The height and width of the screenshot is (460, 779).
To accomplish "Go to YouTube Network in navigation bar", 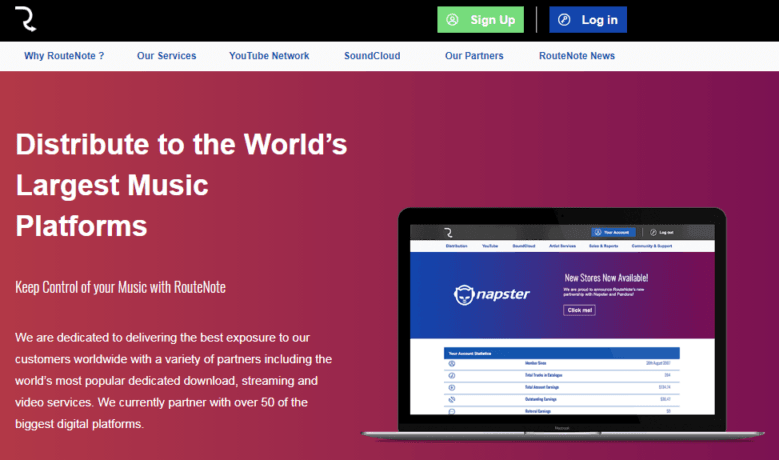I will [269, 56].
